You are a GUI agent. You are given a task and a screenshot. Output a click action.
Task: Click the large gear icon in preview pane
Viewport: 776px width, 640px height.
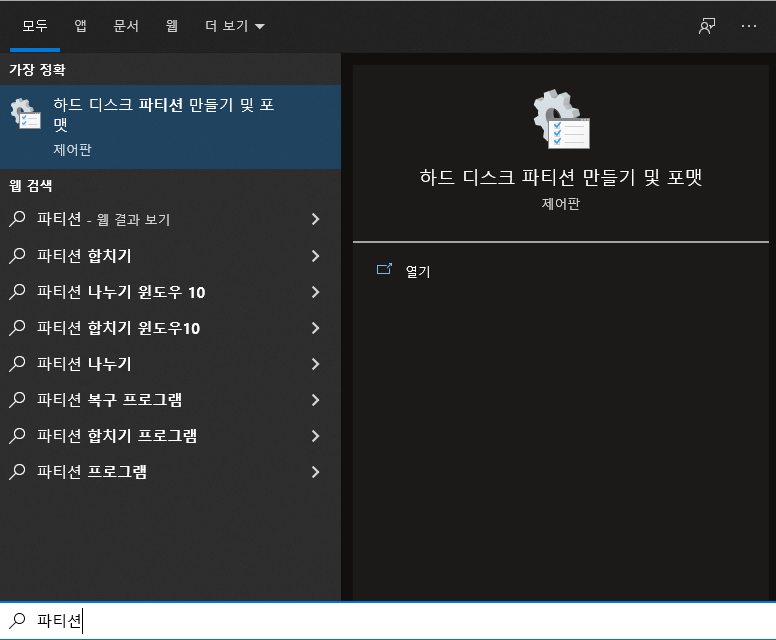[561, 119]
